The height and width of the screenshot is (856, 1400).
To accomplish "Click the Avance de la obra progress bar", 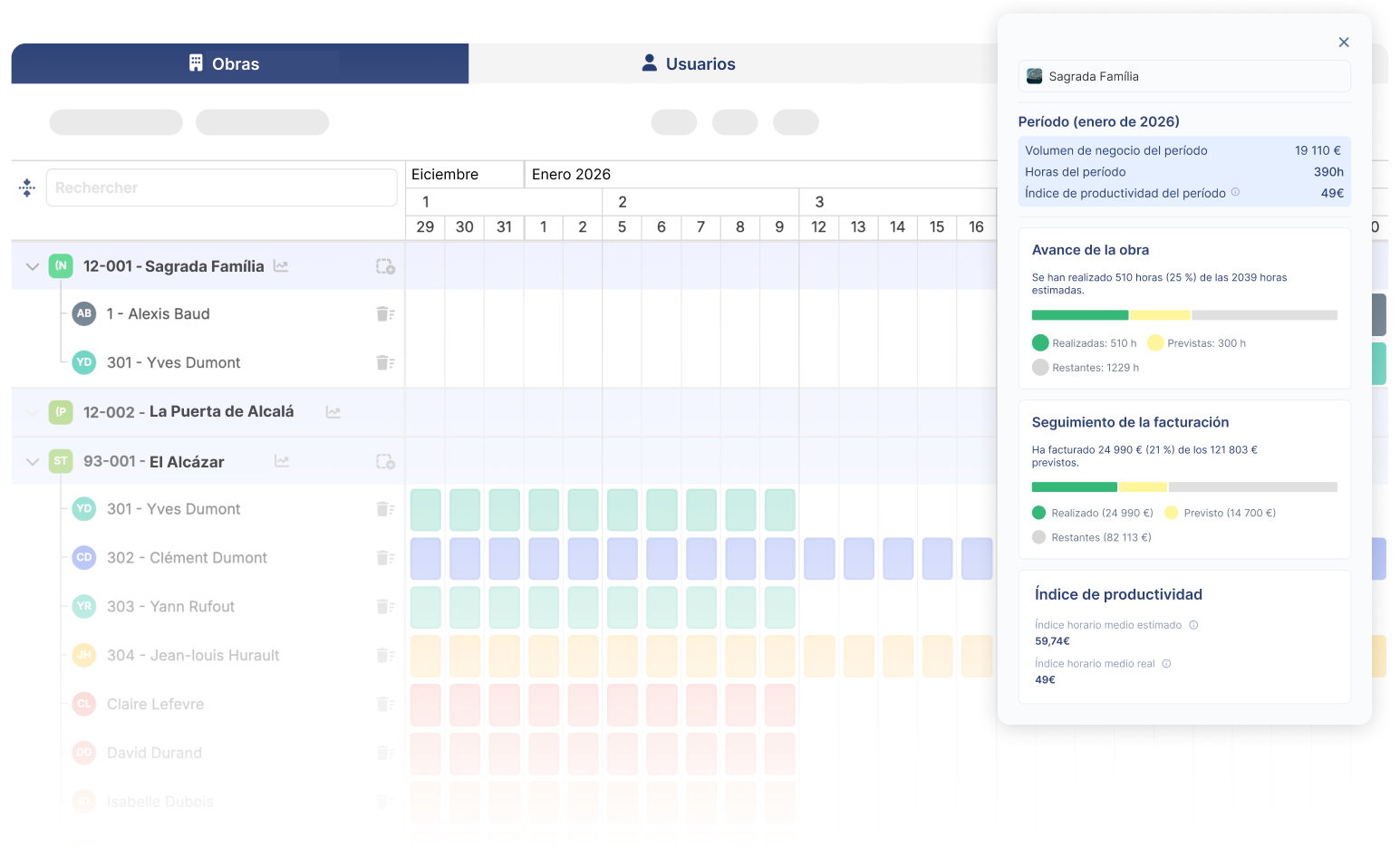I will click(1184, 315).
